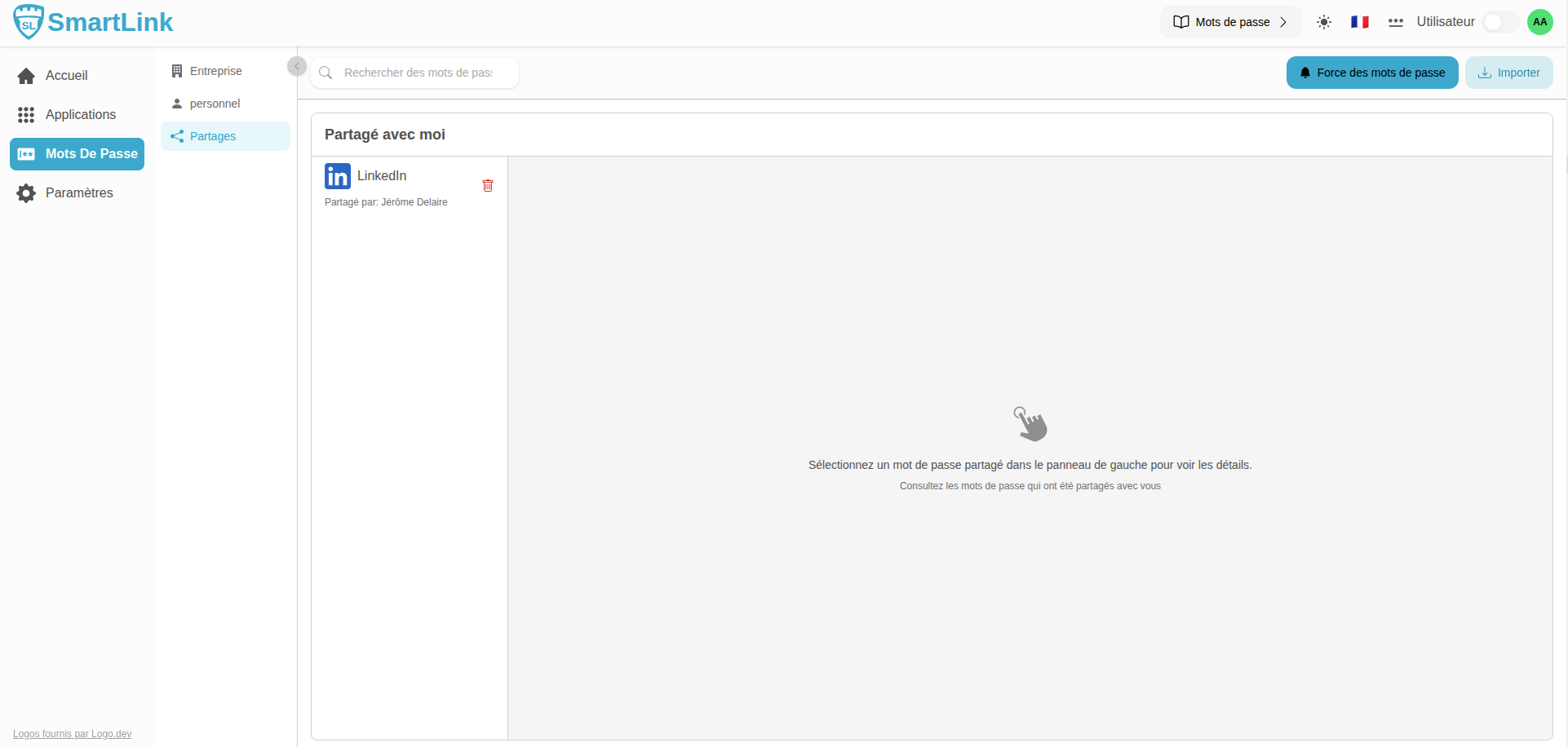Focus the password search field
1568x747 pixels.
[x=418, y=73]
